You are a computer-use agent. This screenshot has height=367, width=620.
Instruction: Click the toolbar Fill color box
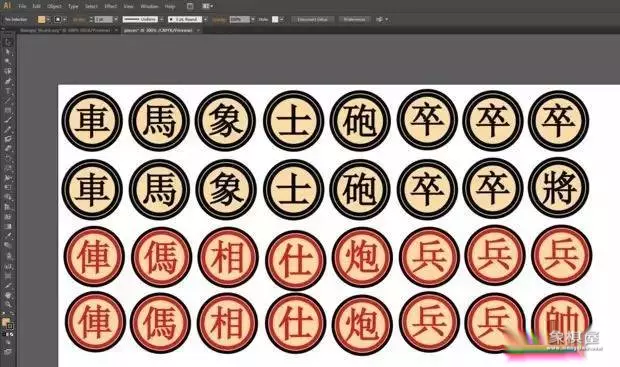point(6,322)
